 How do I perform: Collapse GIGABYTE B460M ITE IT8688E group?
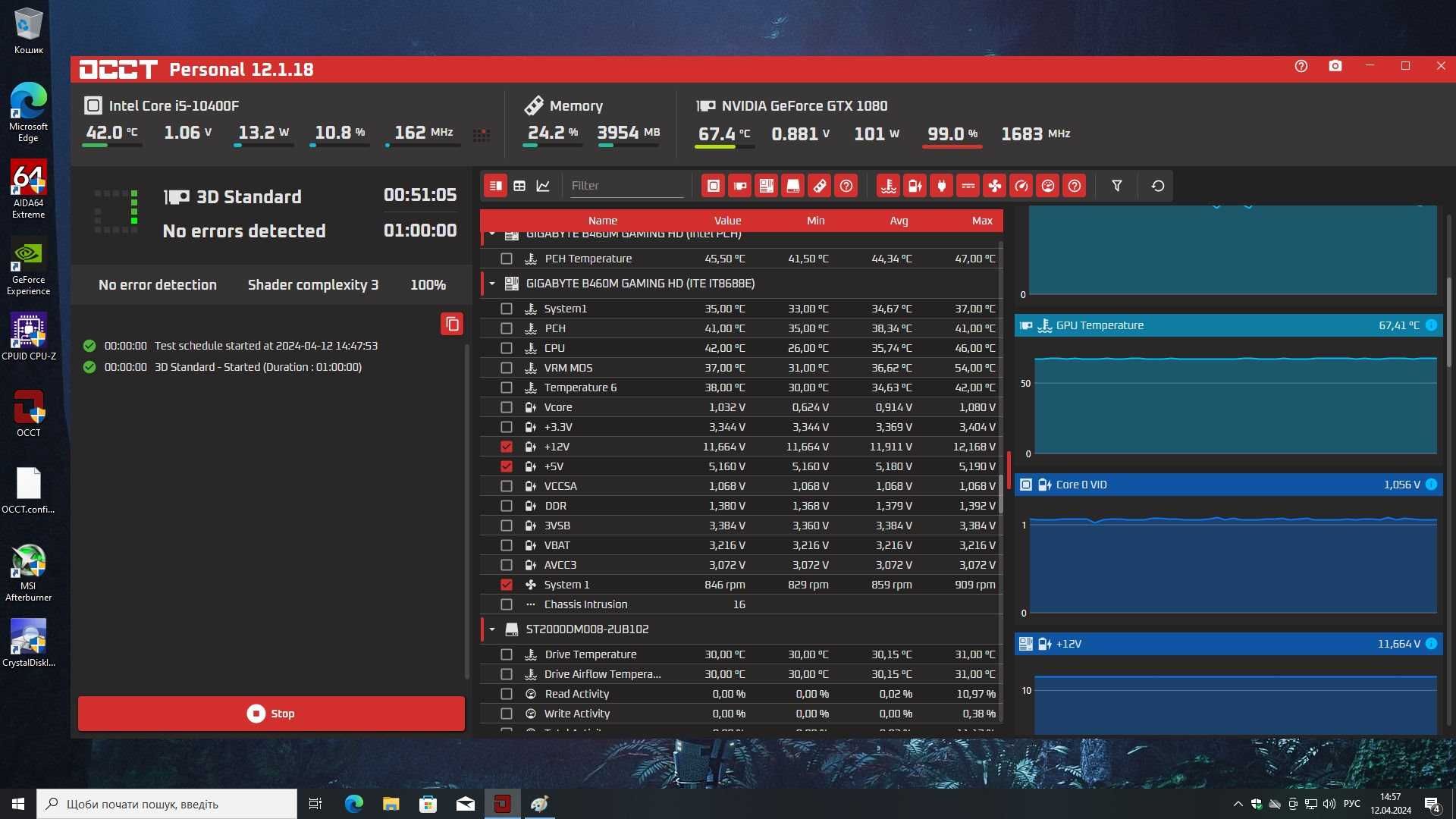click(492, 284)
